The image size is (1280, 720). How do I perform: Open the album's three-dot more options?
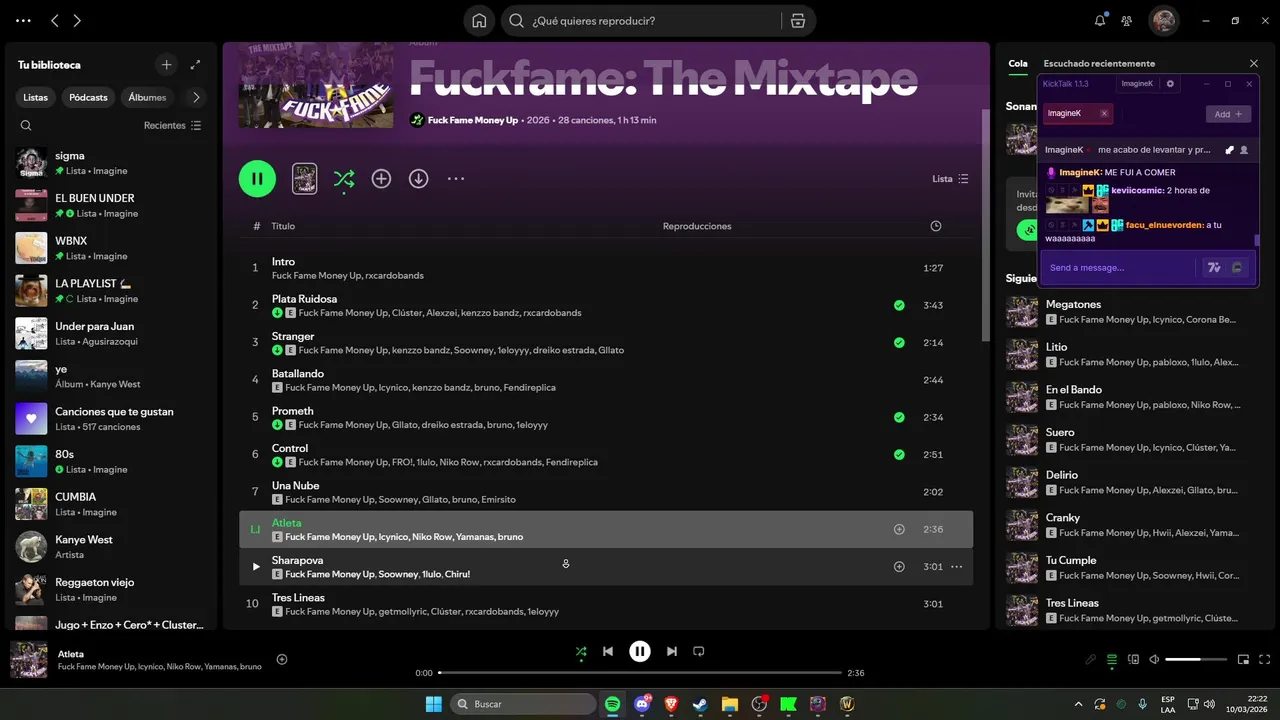[x=456, y=179]
